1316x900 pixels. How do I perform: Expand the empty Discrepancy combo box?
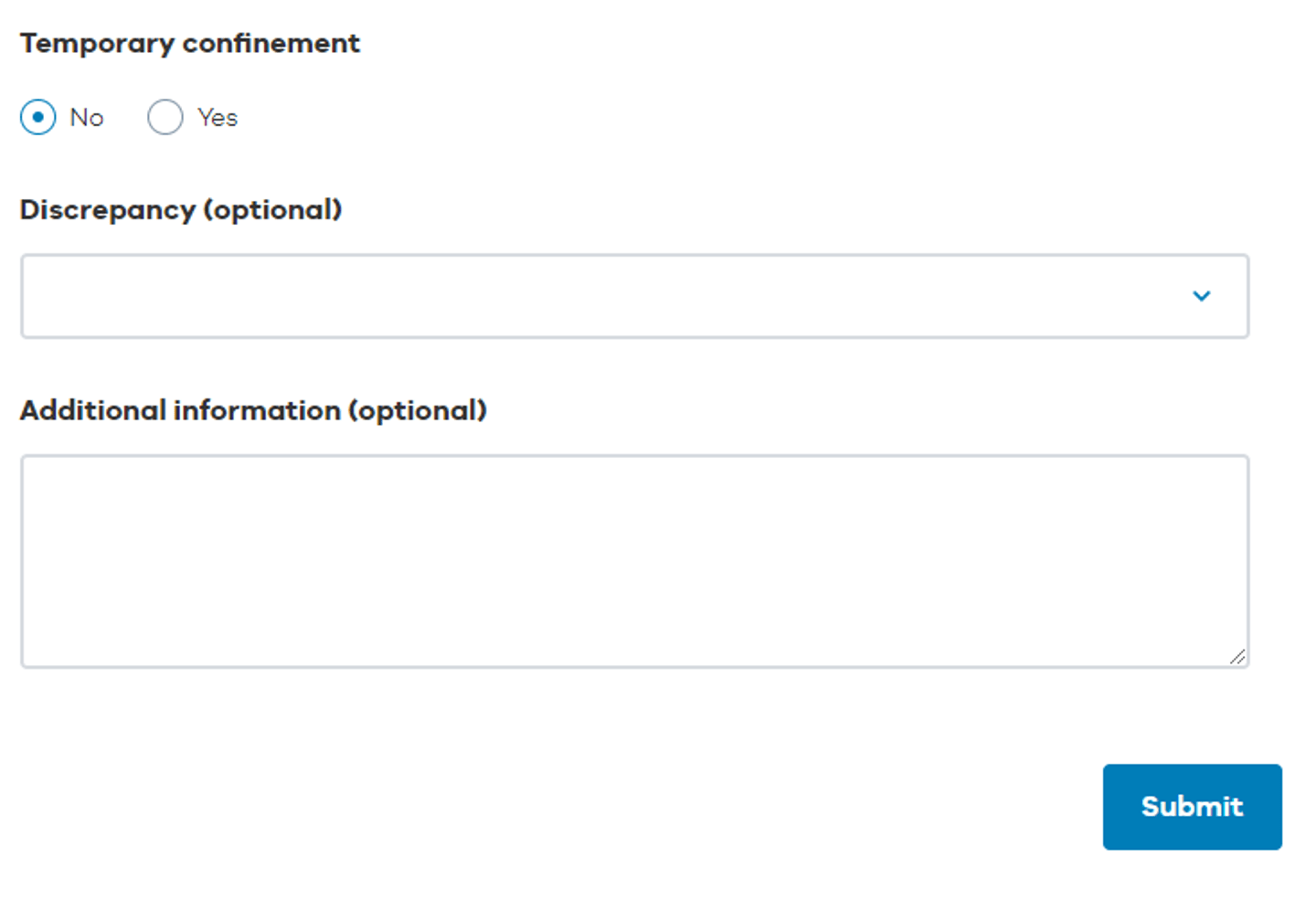pos(634,296)
